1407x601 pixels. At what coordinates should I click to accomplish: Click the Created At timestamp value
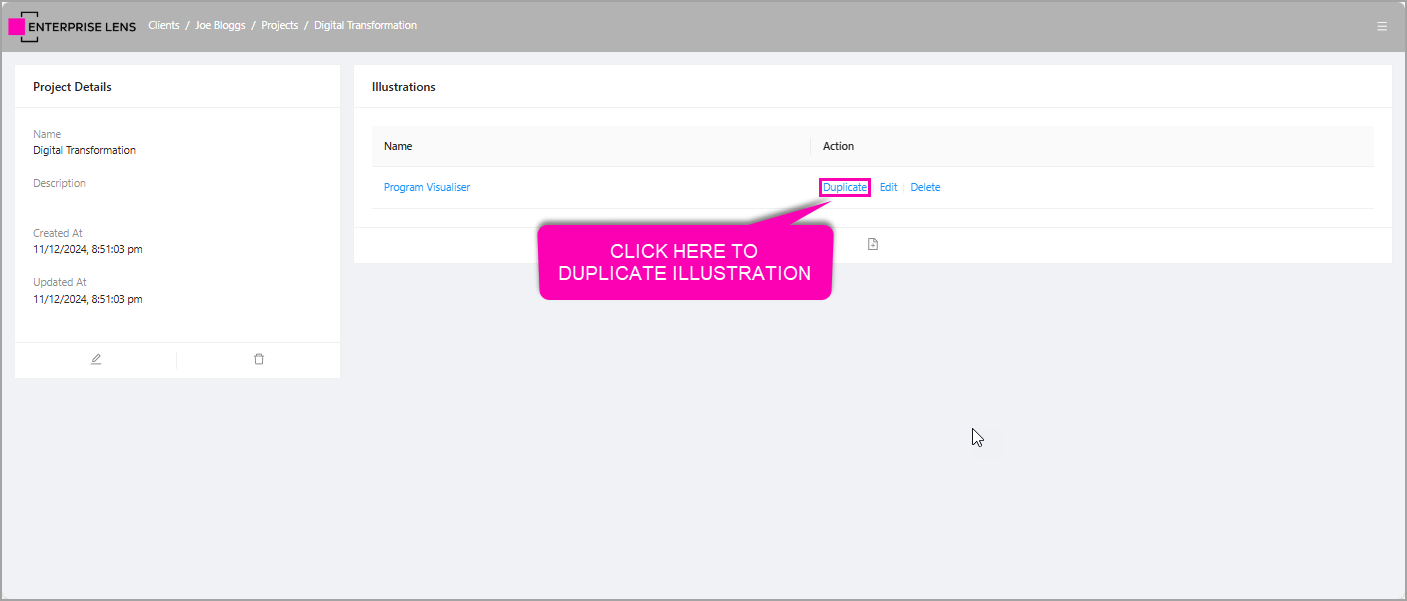[88, 249]
